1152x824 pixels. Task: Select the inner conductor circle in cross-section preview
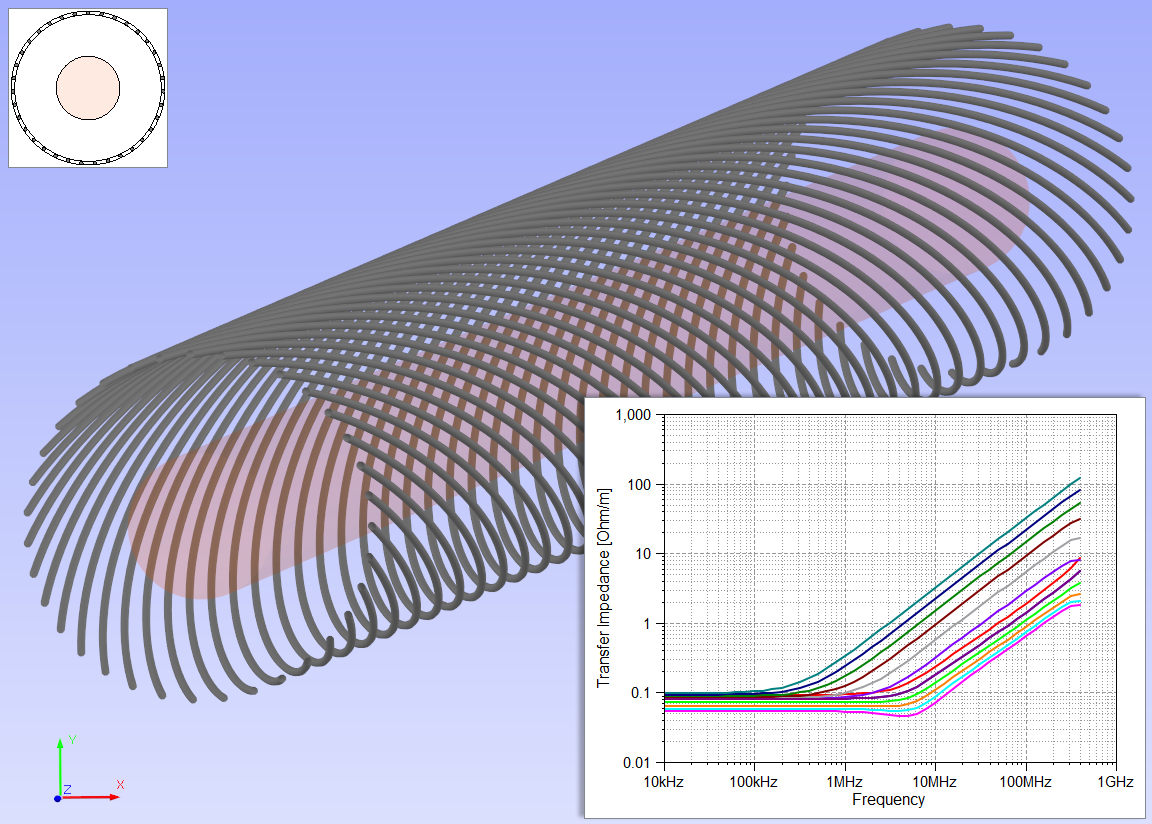pos(88,88)
